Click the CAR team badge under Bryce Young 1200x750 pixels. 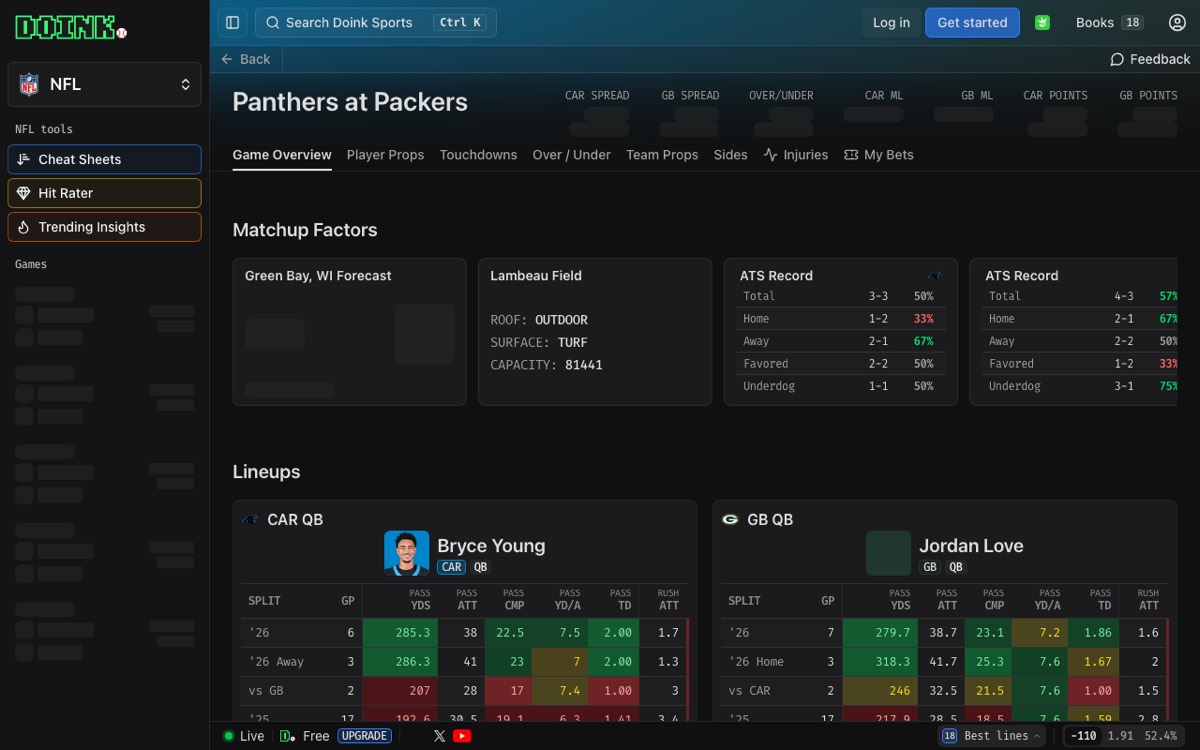(452, 567)
